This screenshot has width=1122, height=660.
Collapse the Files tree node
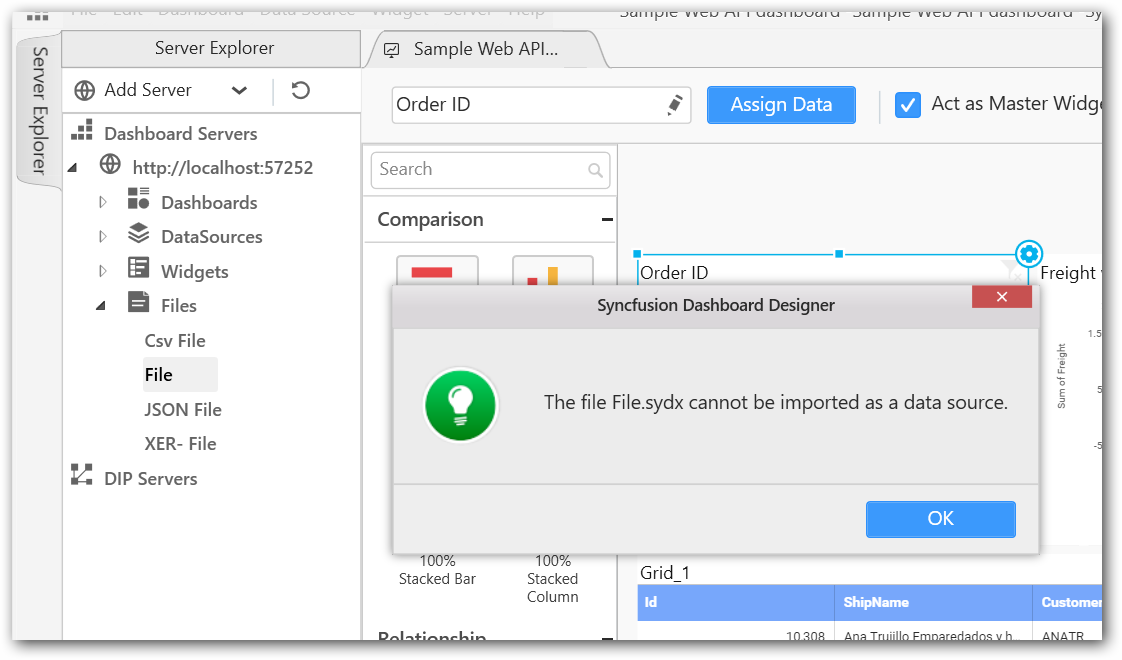[102, 306]
